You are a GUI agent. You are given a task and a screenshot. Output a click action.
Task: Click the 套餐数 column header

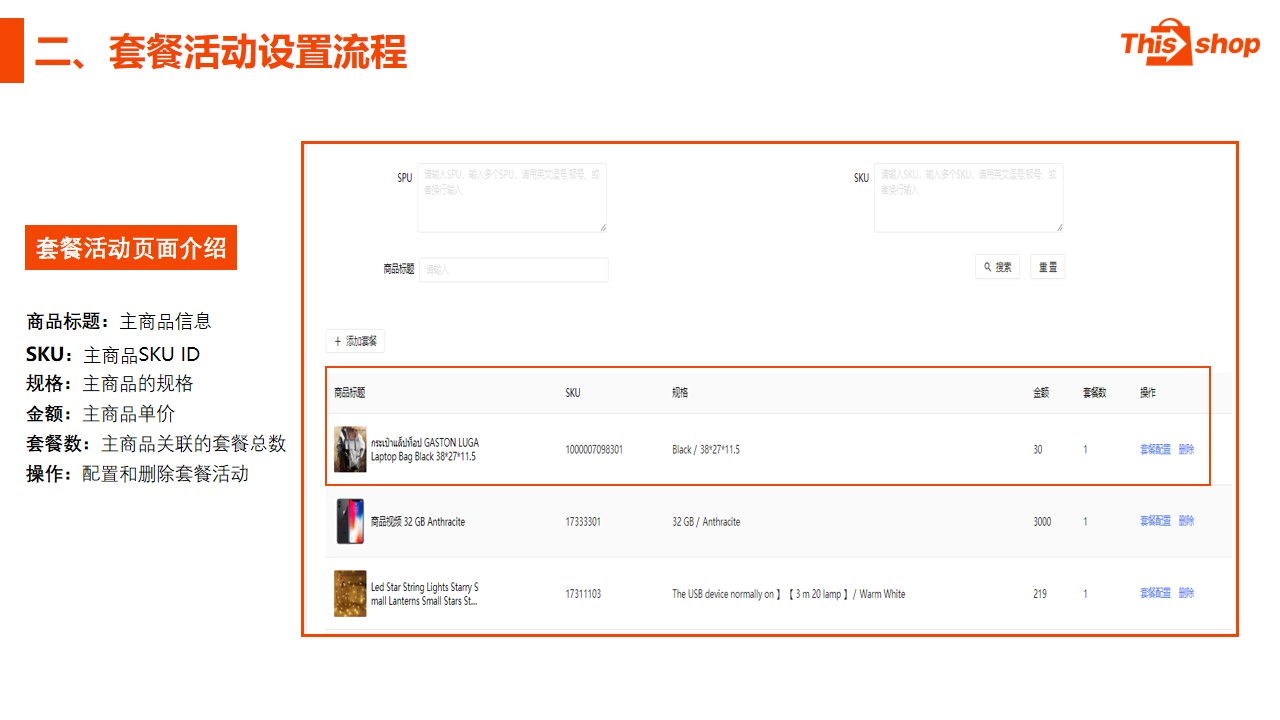point(1095,393)
